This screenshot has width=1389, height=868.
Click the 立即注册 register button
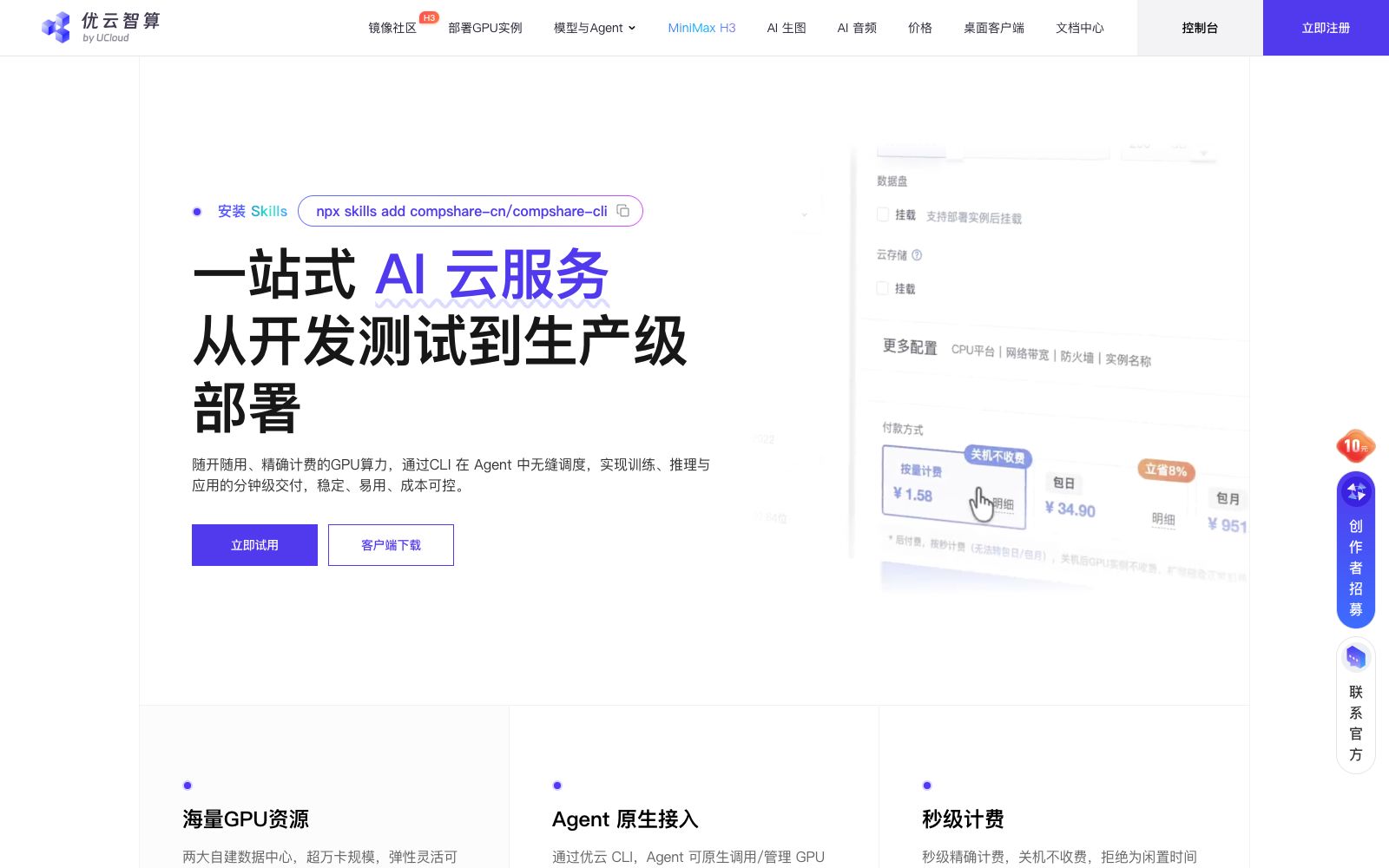(x=1326, y=28)
